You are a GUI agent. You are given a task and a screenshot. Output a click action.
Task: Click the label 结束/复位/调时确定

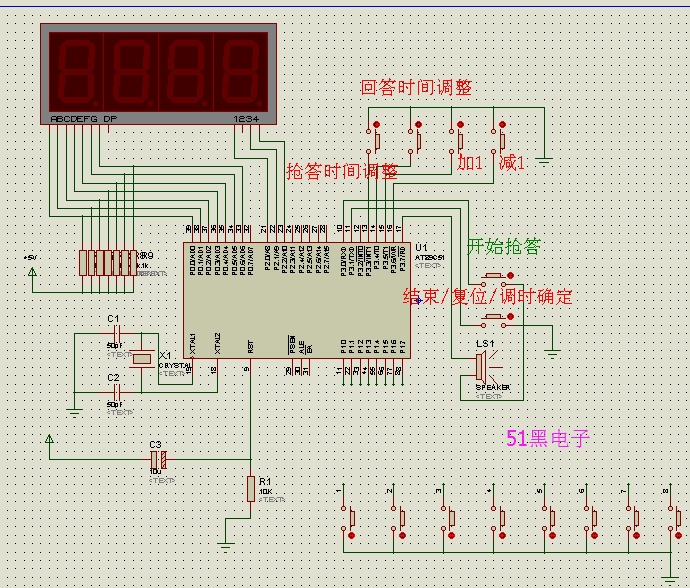(x=488, y=297)
